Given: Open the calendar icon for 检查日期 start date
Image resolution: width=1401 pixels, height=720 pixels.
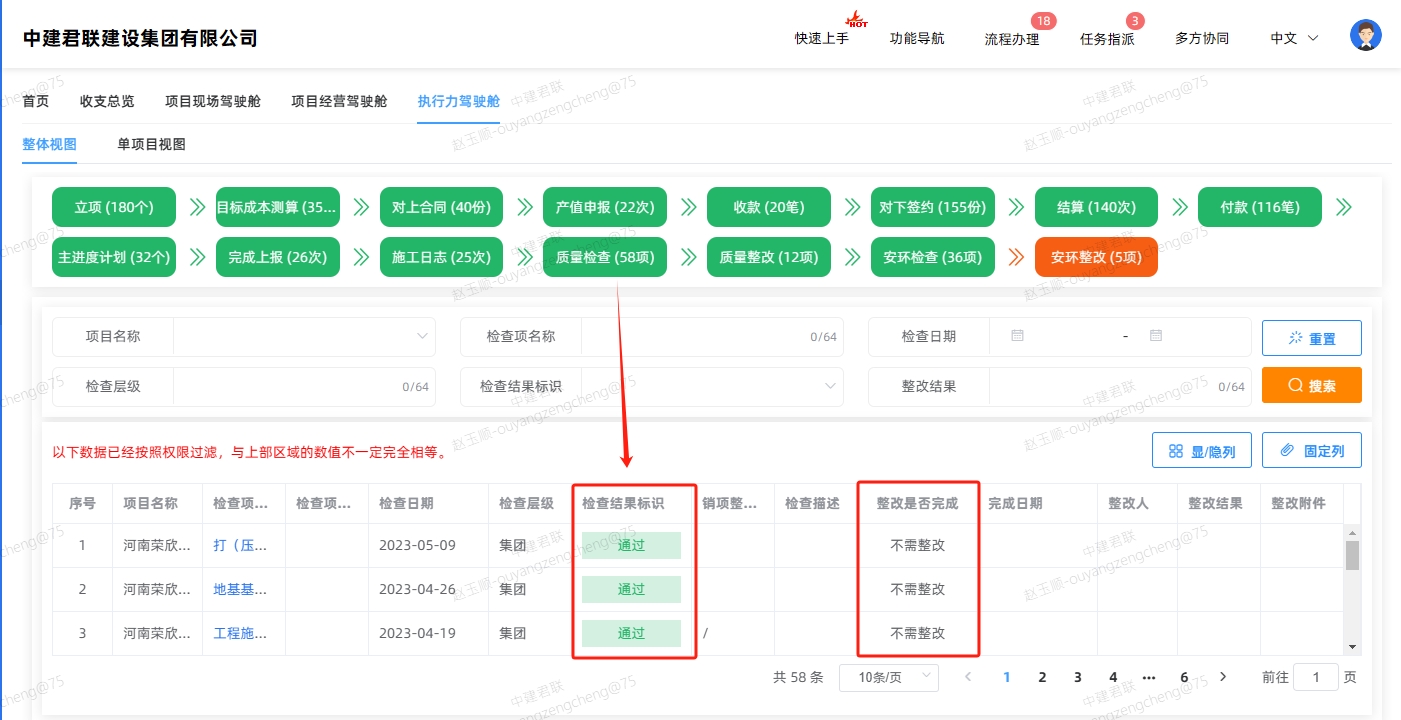Looking at the screenshot, I should (x=1016, y=336).
